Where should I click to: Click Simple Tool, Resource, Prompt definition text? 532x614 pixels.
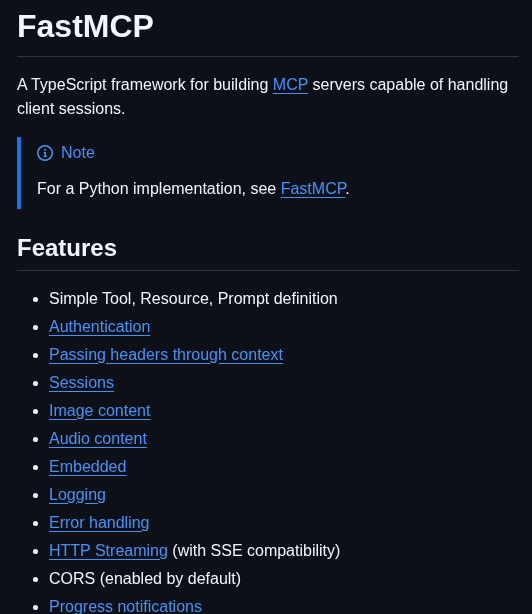pyautogui.click(x=193, y=299)
